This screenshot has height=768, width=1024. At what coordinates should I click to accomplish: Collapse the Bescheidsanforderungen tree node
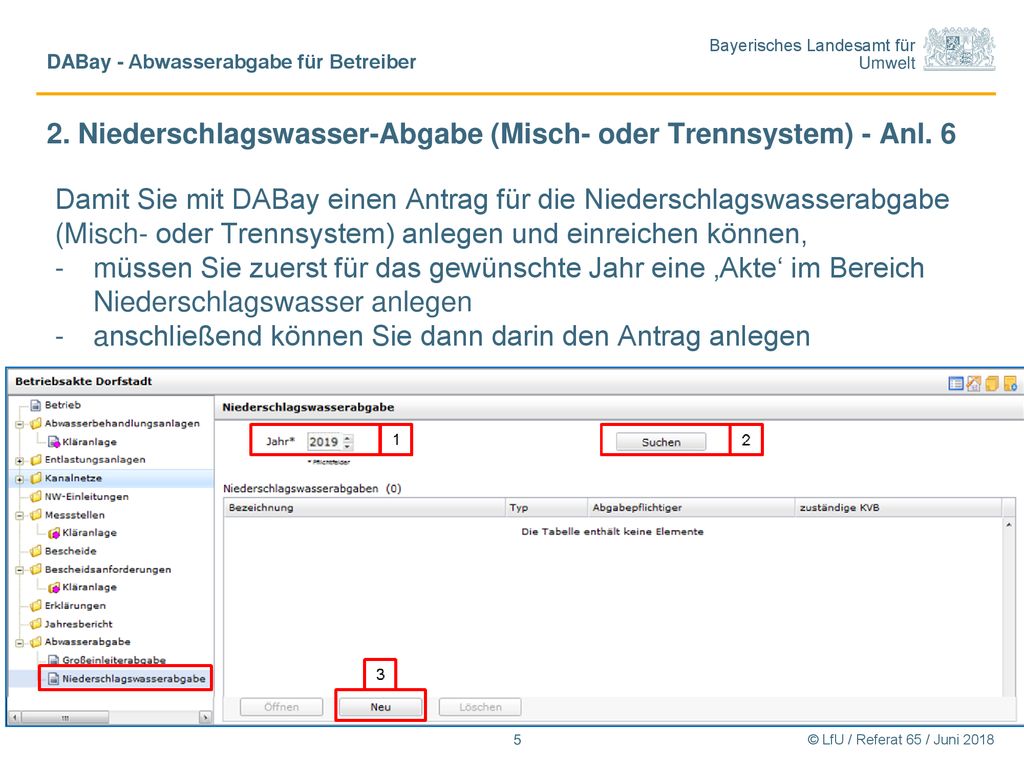point(20,570)
